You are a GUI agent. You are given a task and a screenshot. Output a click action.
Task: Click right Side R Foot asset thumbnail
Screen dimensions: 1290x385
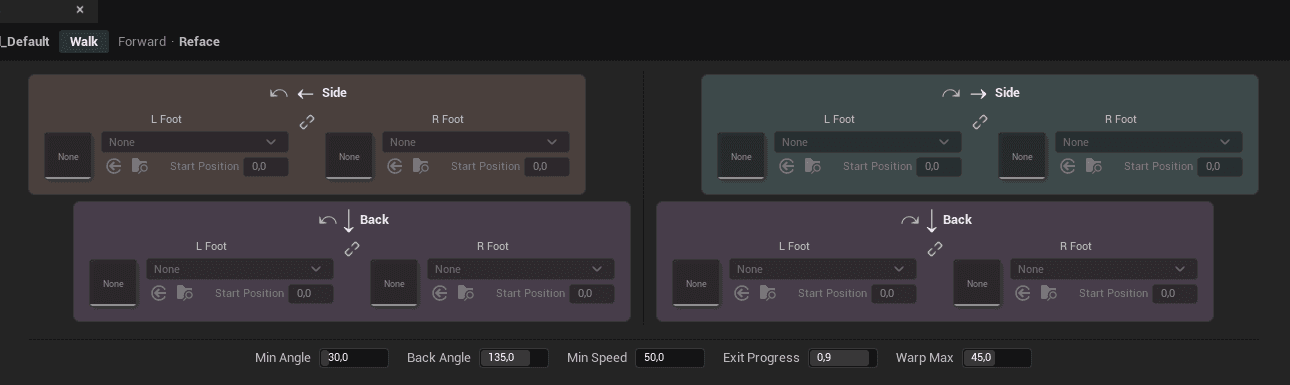coord(1022,156)
